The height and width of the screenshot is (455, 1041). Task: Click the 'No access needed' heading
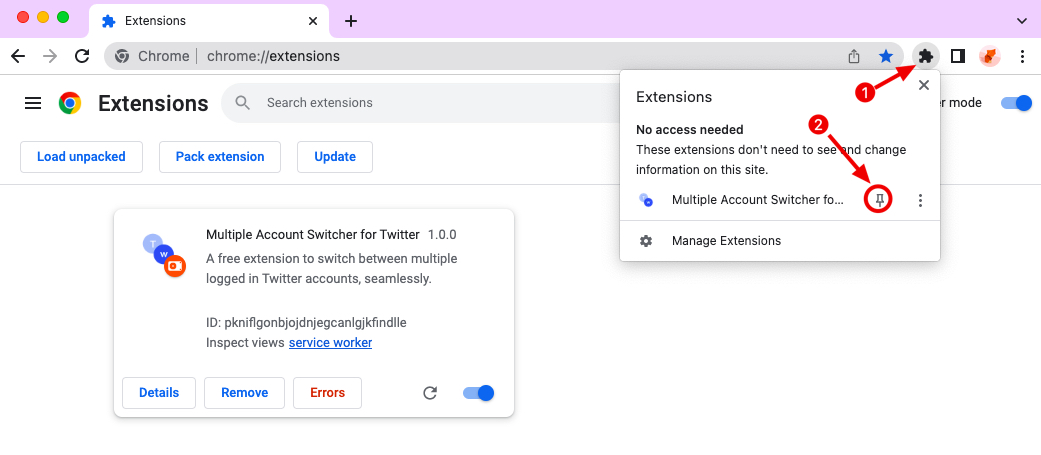pyautogui.click(x=690, y=130)
